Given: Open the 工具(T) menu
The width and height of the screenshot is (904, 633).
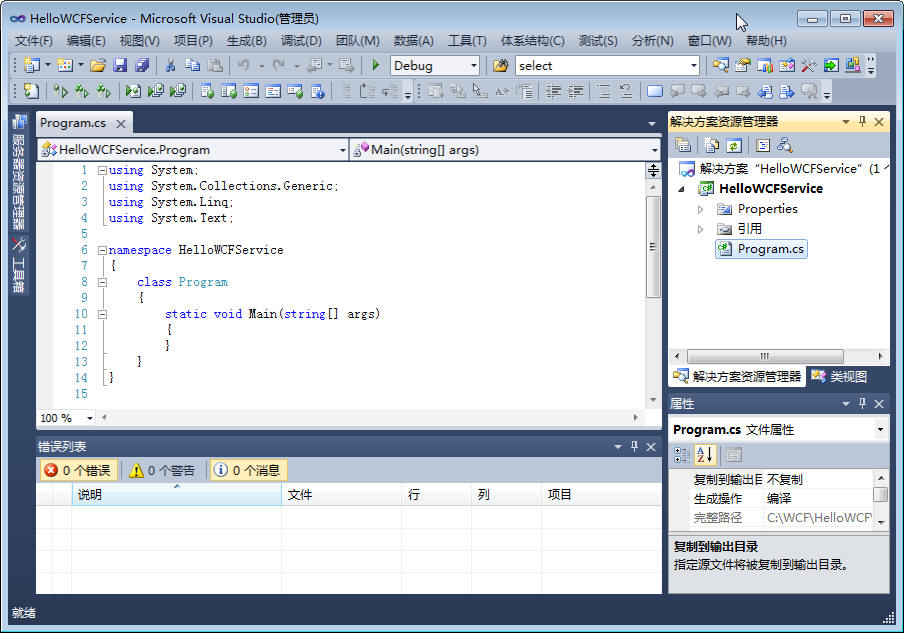Looking at the screenshot, I should (468, 41).
